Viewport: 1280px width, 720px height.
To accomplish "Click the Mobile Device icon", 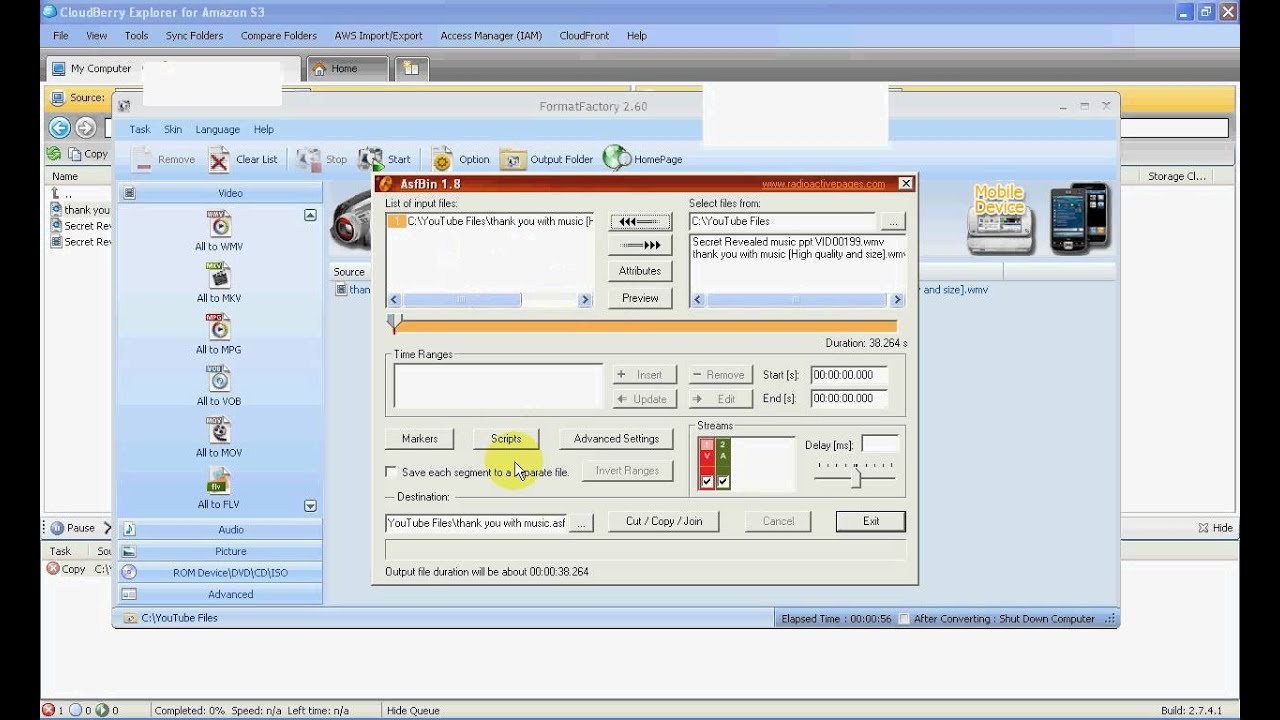I will (x=1001, y=218).
